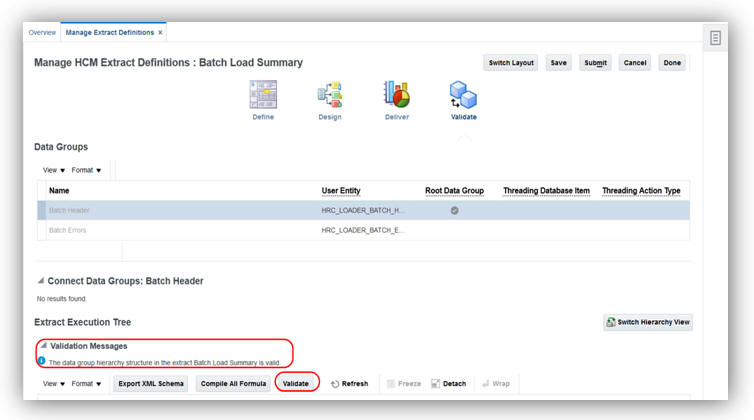Click the Switch Hierarchy View button
754x420 pixels.
coord(648,322)
